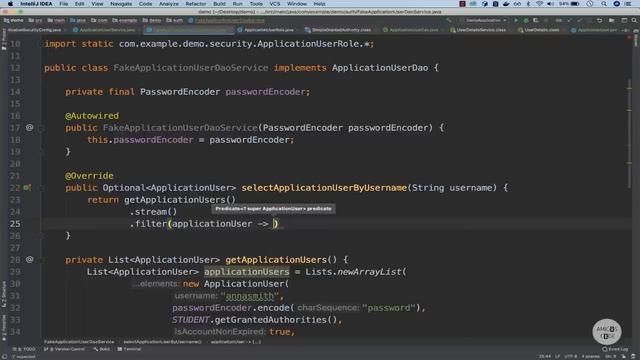Click the "annasmith" string on line 31
Image resolution: width=640 pixels, height=360 pixels.
tap(249, 296)
